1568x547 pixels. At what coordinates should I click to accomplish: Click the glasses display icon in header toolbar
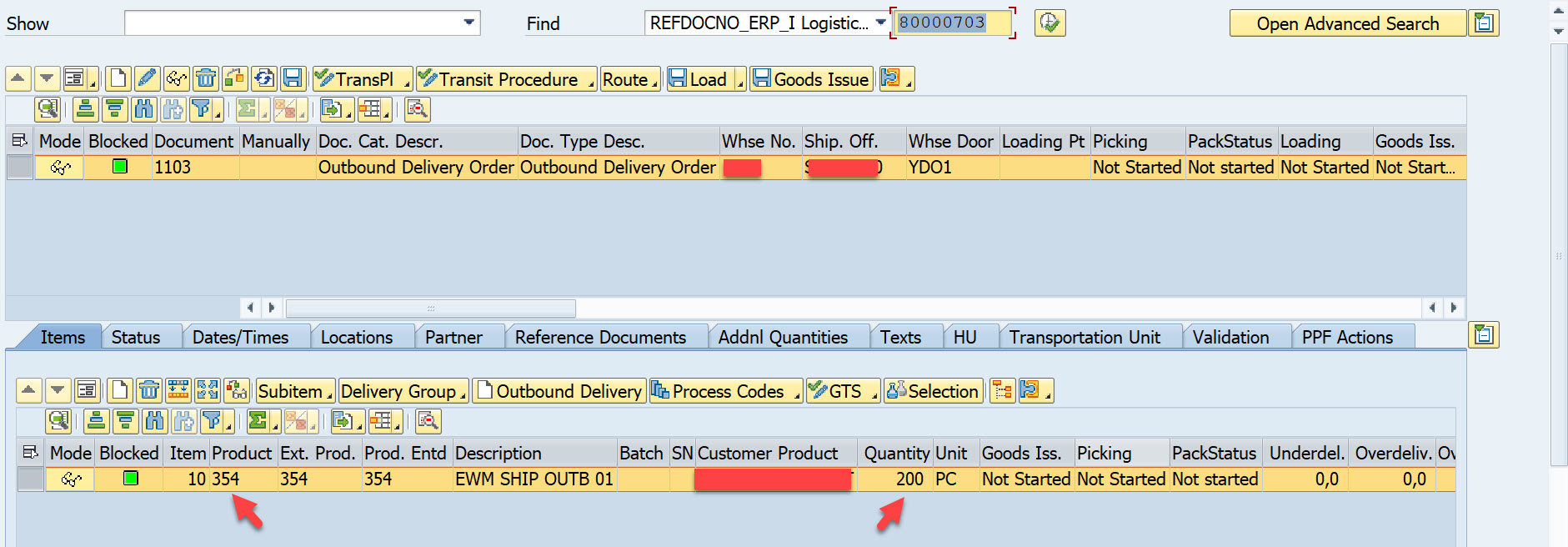coord(177,79)
